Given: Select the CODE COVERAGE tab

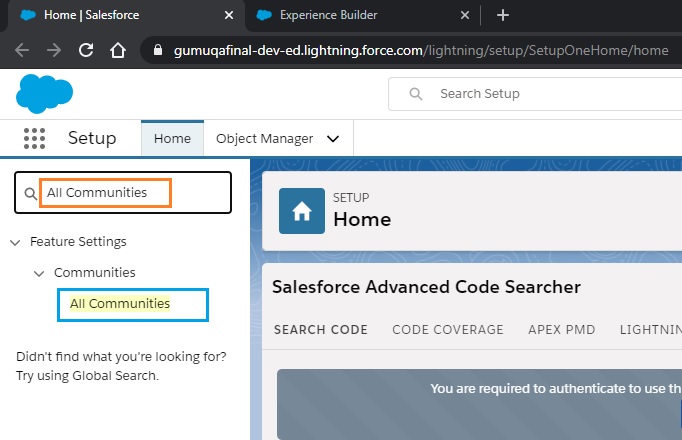Looking at the screenshot, I should 448,330.
